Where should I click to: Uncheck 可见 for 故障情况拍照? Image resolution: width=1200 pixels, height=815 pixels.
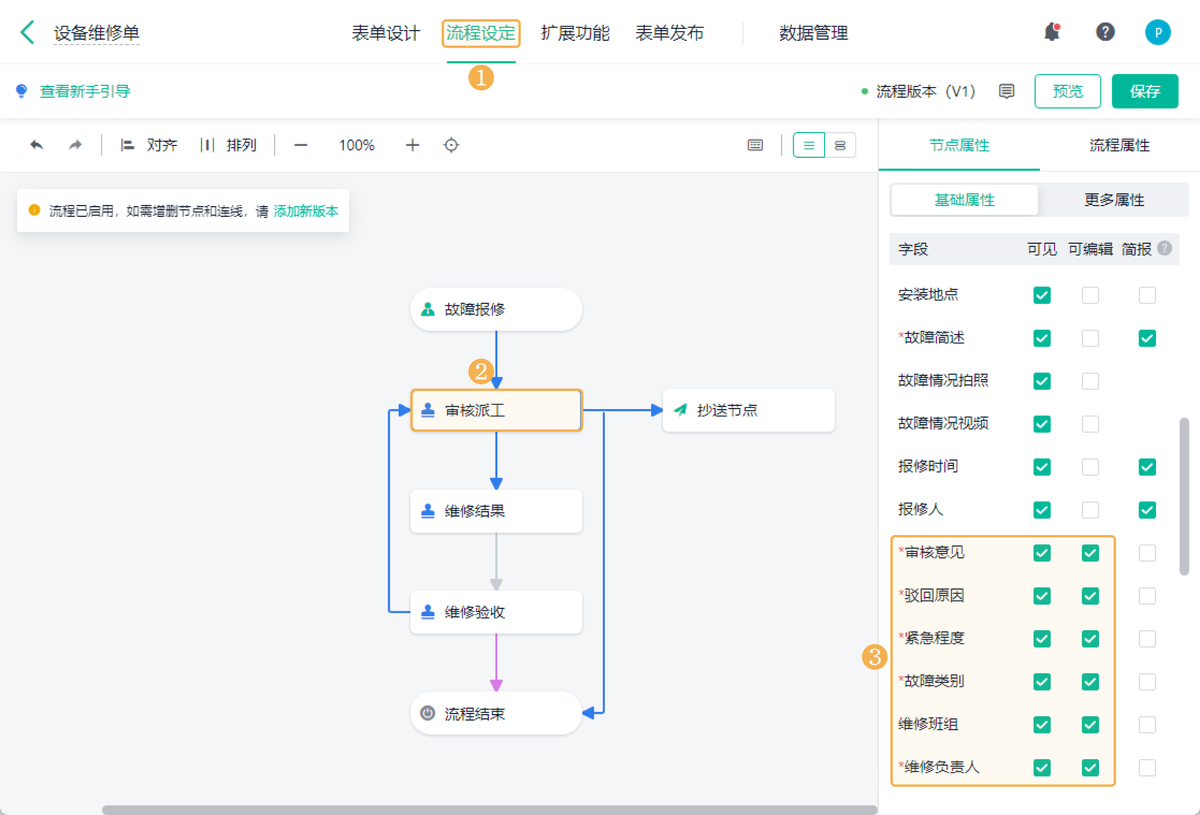1042,381
